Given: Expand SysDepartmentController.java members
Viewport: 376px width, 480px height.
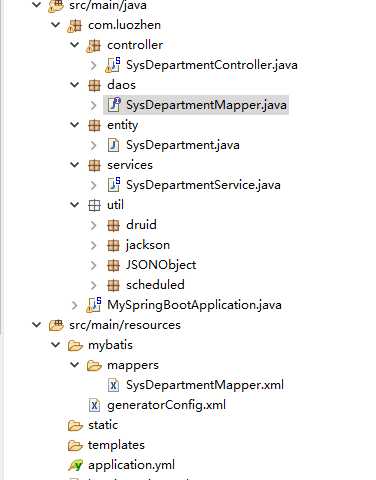Looking at the screenshot, I should point(94,65).
